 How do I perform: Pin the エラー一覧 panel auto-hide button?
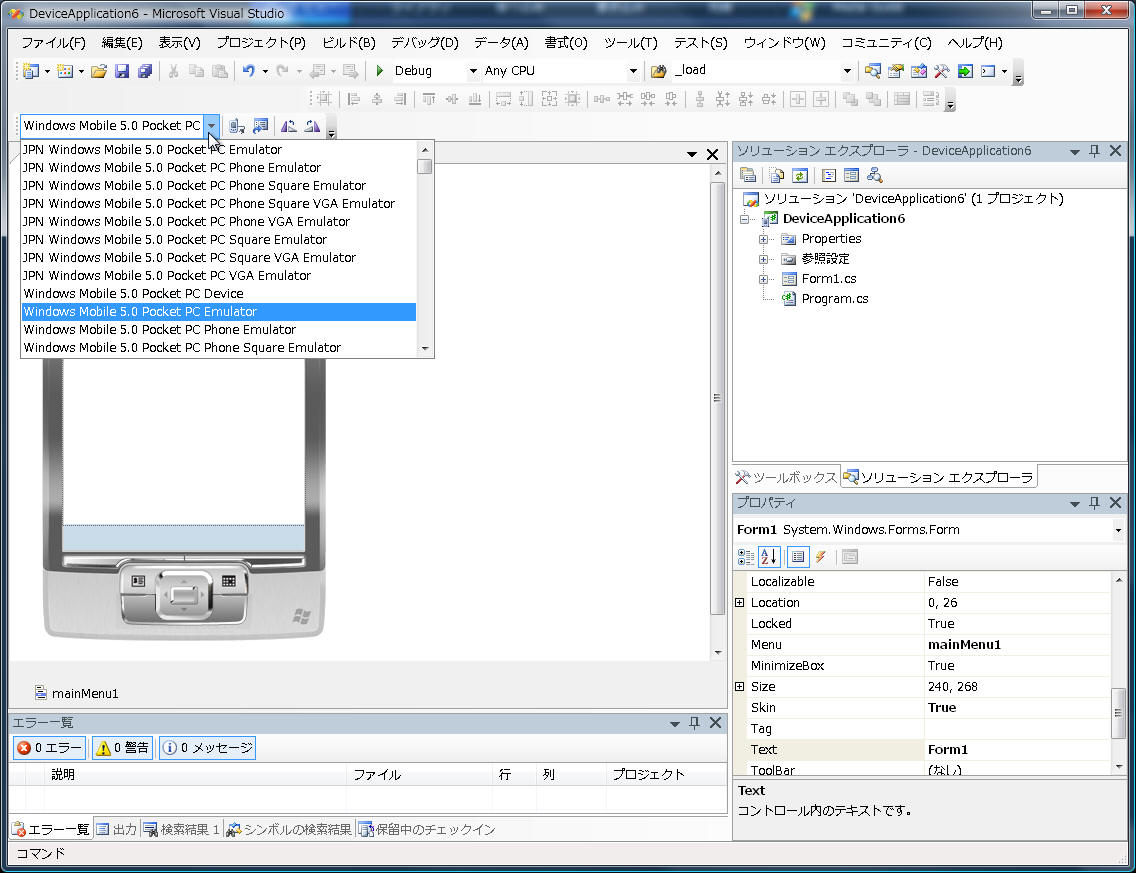694,722
